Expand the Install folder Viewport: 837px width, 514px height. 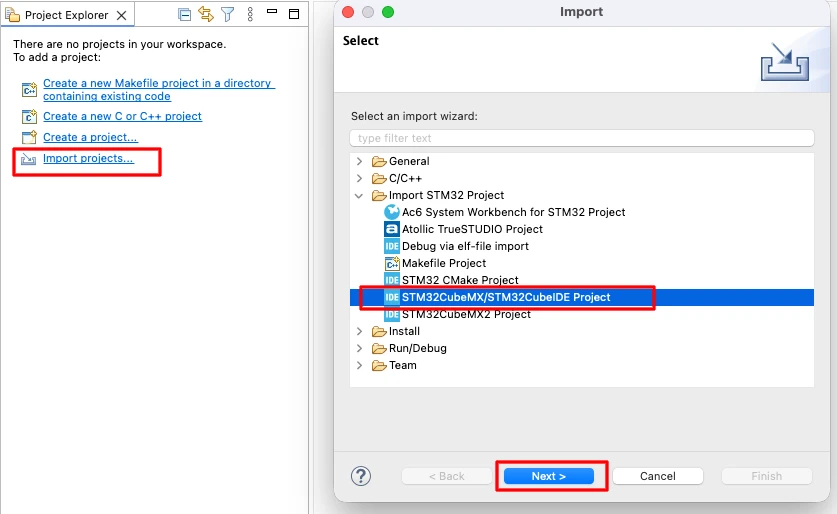359,331
